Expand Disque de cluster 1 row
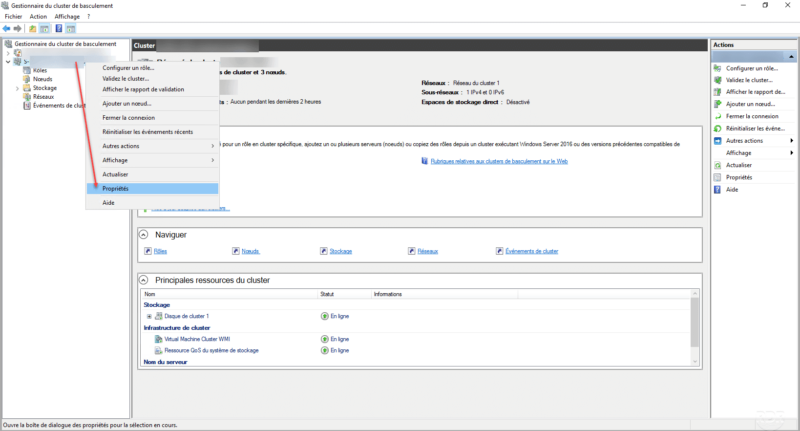The width and height of the screenshot is (800, 431). [149, 316]
